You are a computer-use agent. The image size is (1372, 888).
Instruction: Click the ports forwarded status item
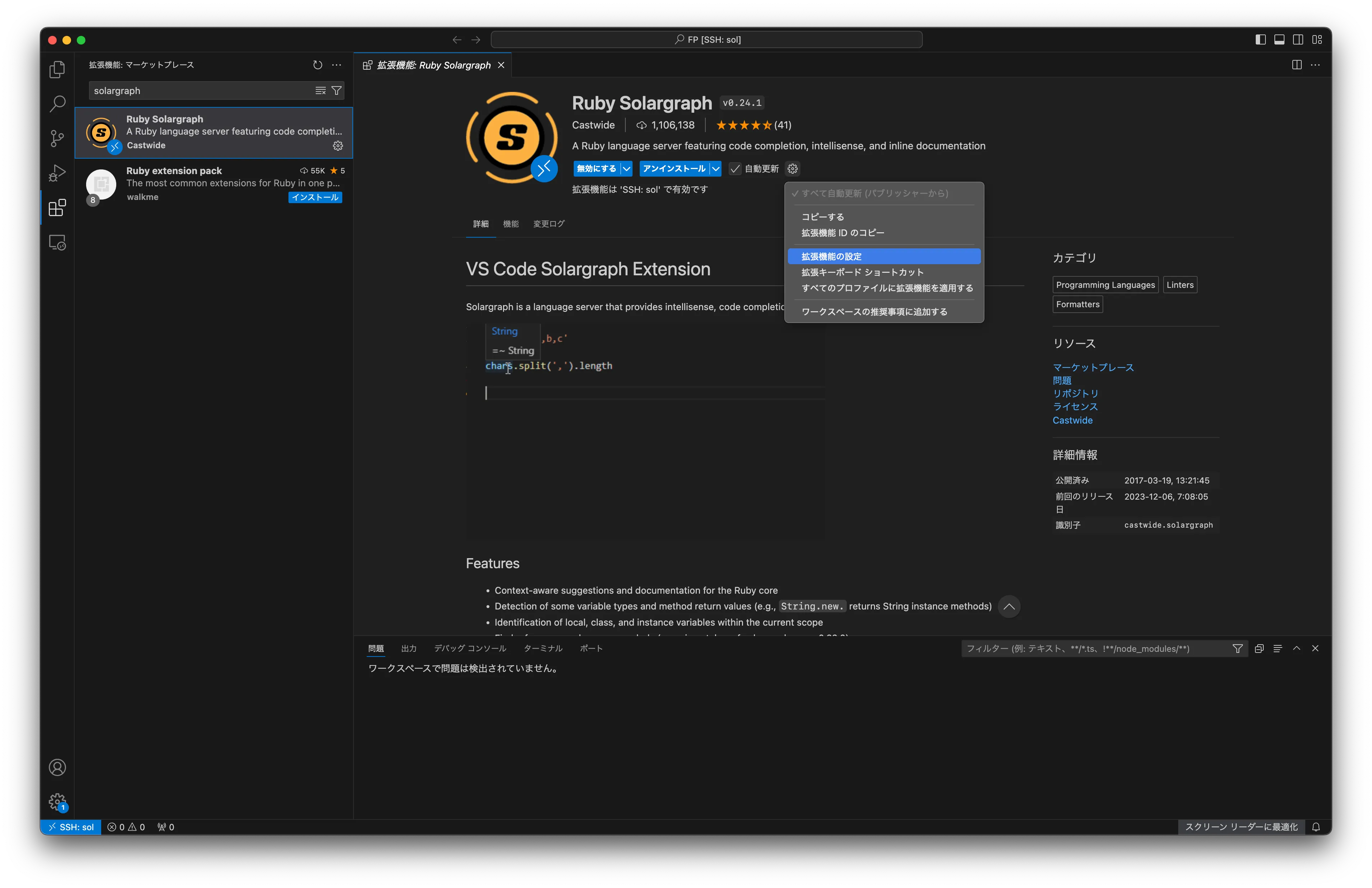point(165,827)
